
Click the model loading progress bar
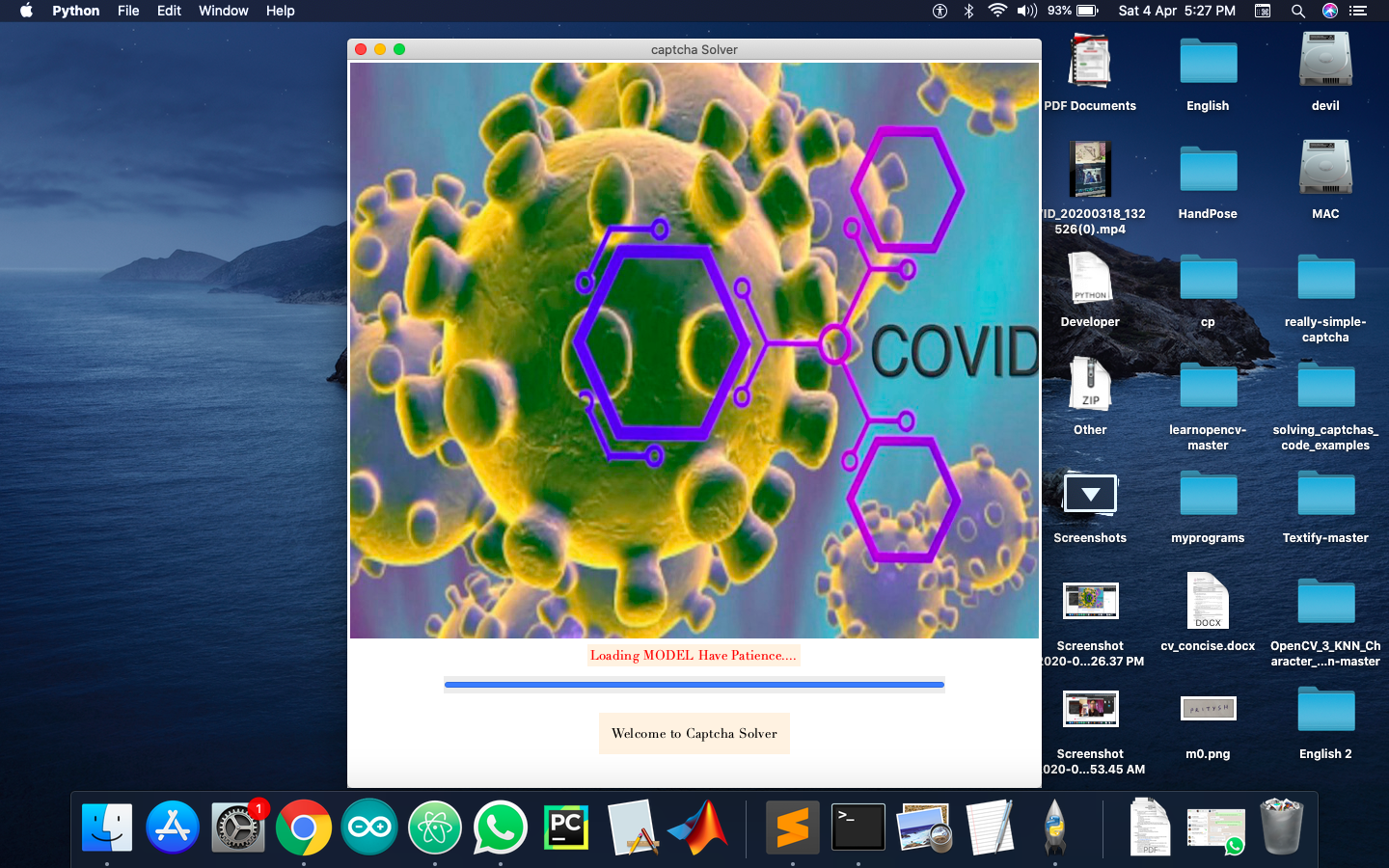click(694, 685)
